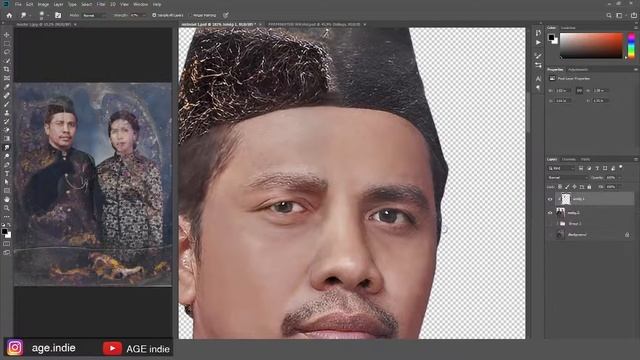The width and height of the screenshot is (640, 360).
Task: Click top layer thumbnail in Layers panel
Action: tap(565, 199)
